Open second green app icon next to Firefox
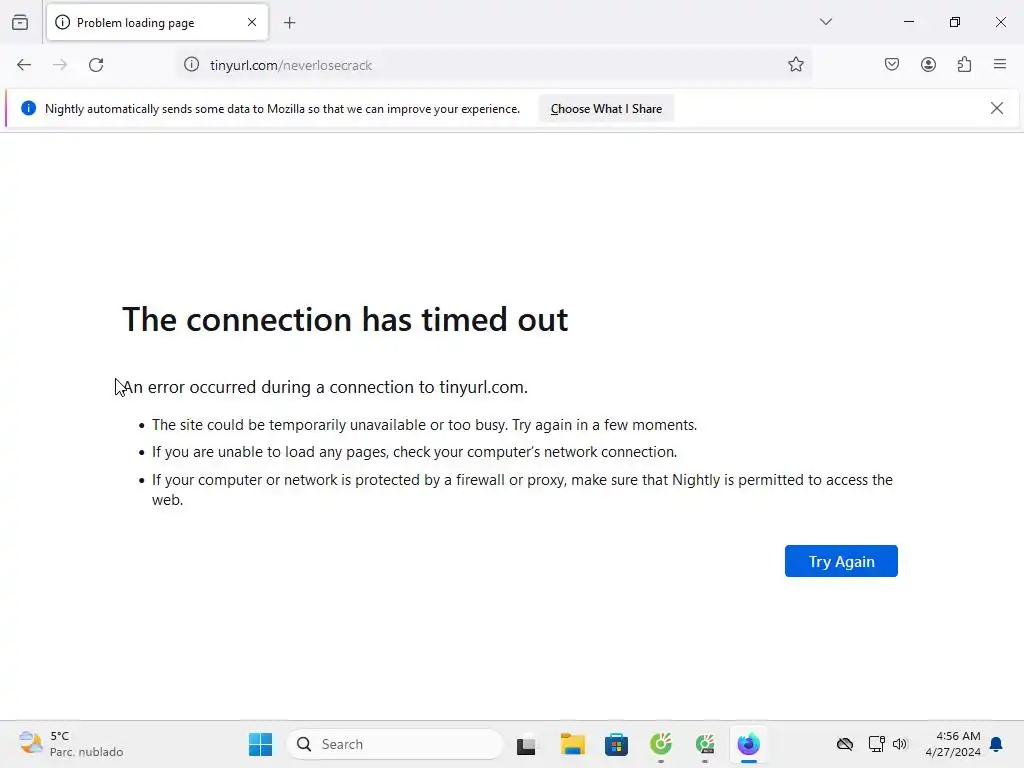This screenshot has width=1024, height=768. pos(705,744)
